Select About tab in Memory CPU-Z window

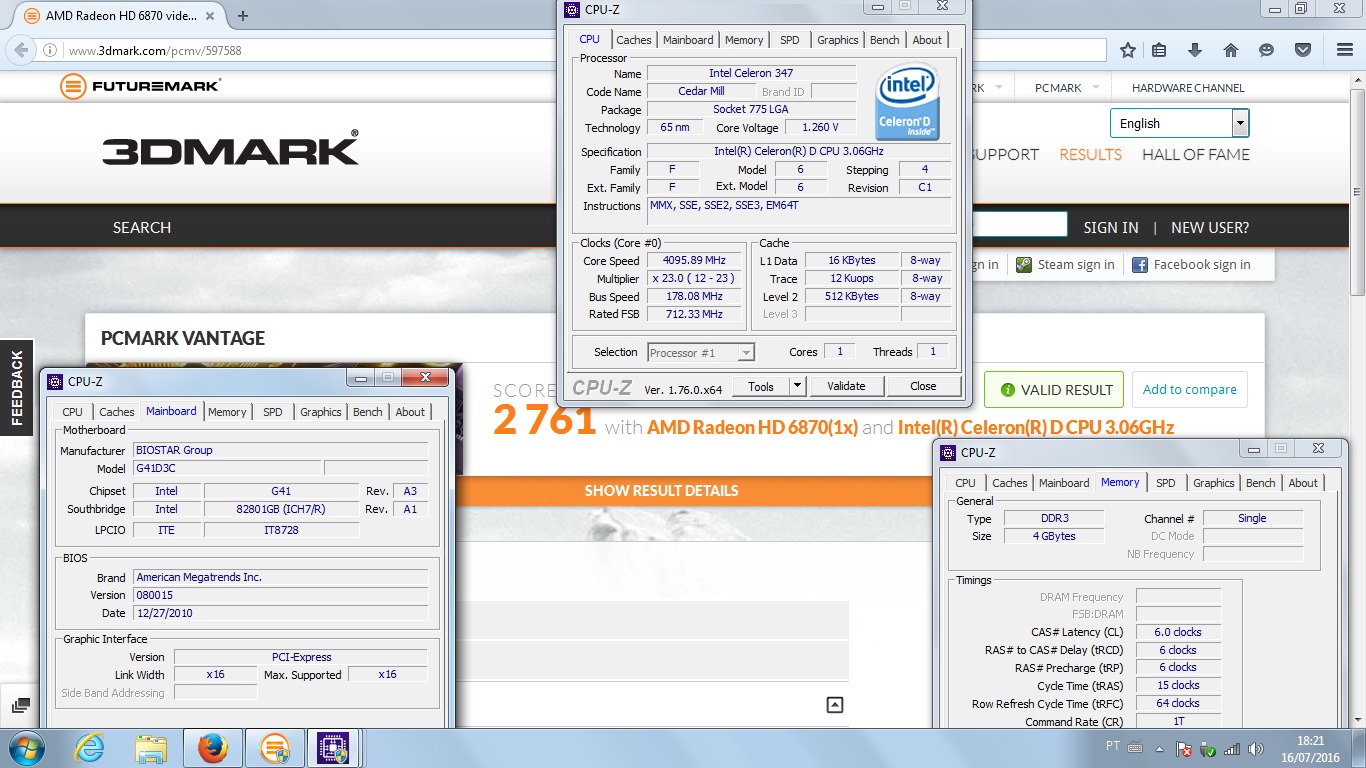coord(1303,483)
